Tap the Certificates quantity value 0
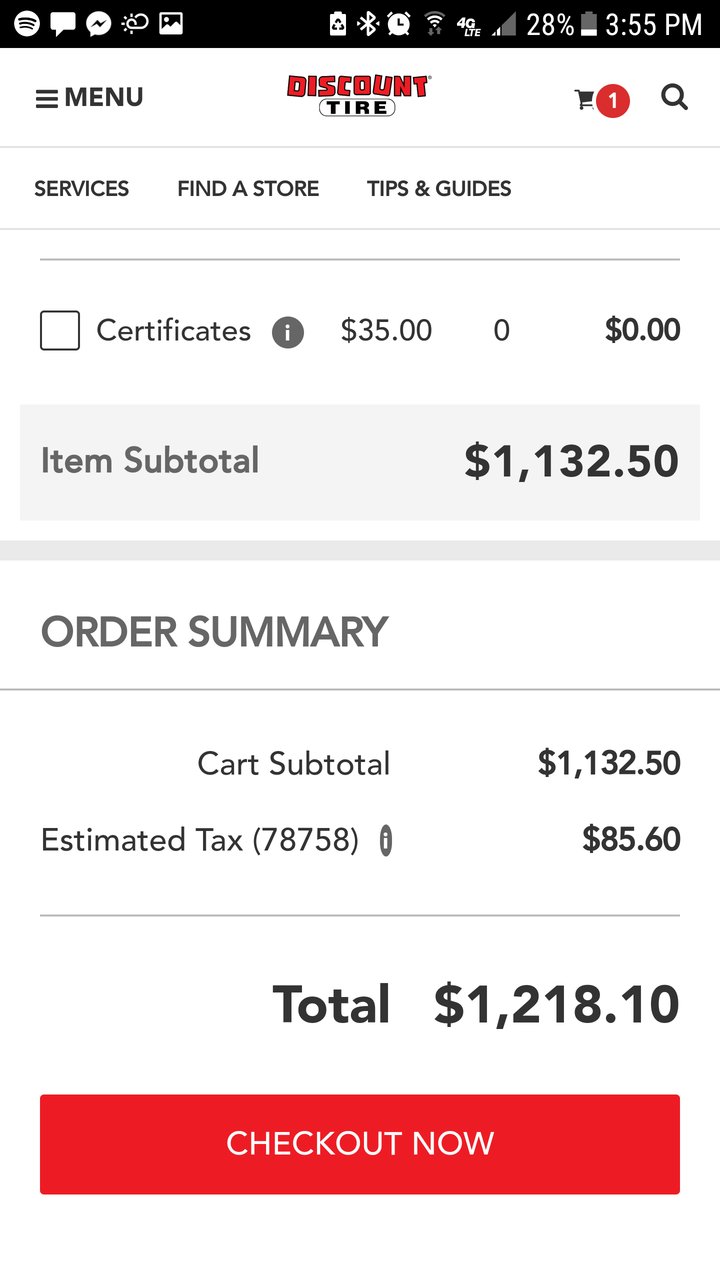The height and width of the screenshot is (1280, 720). [x=502, y=331]
